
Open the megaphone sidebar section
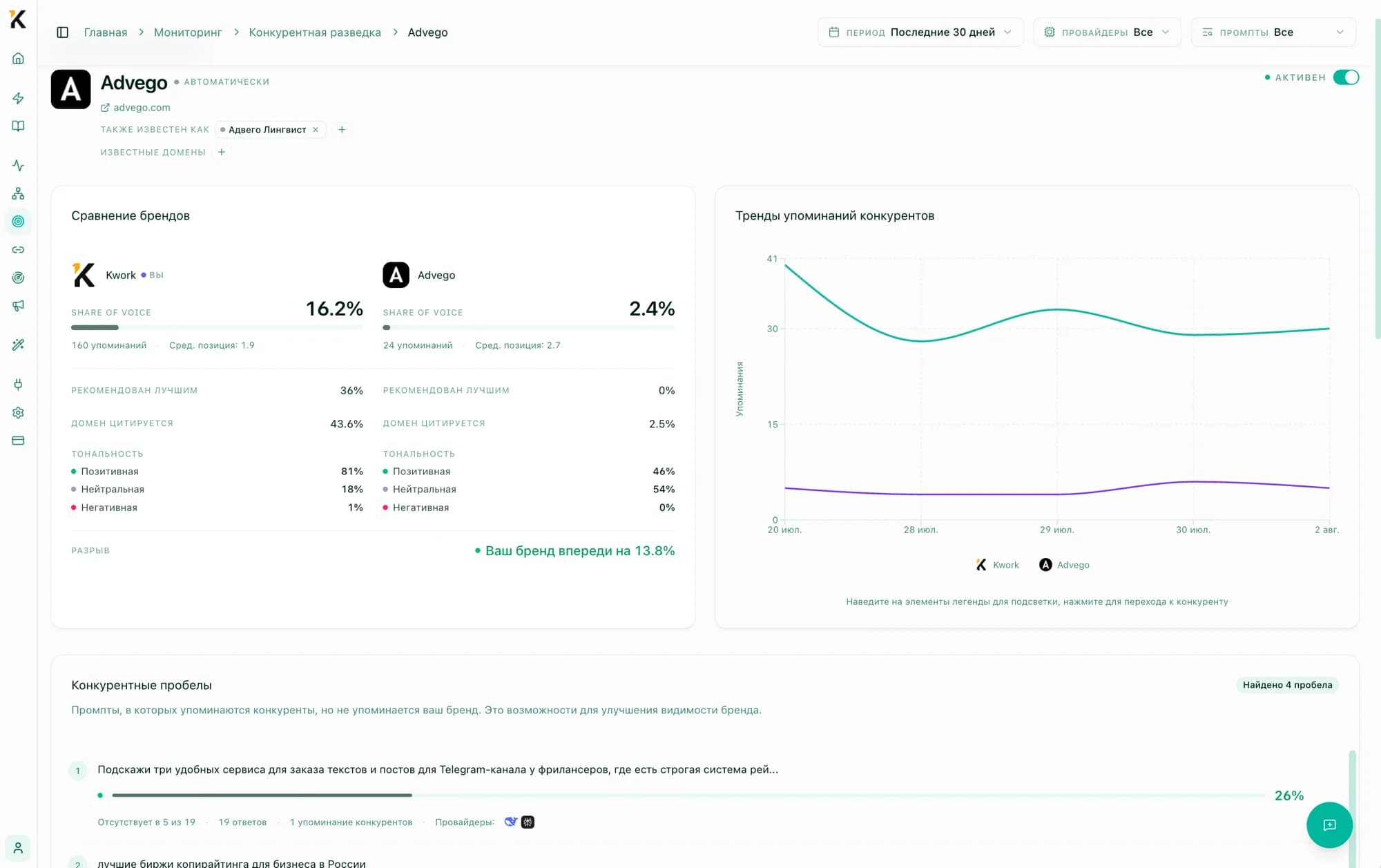(x=19, y=306)
